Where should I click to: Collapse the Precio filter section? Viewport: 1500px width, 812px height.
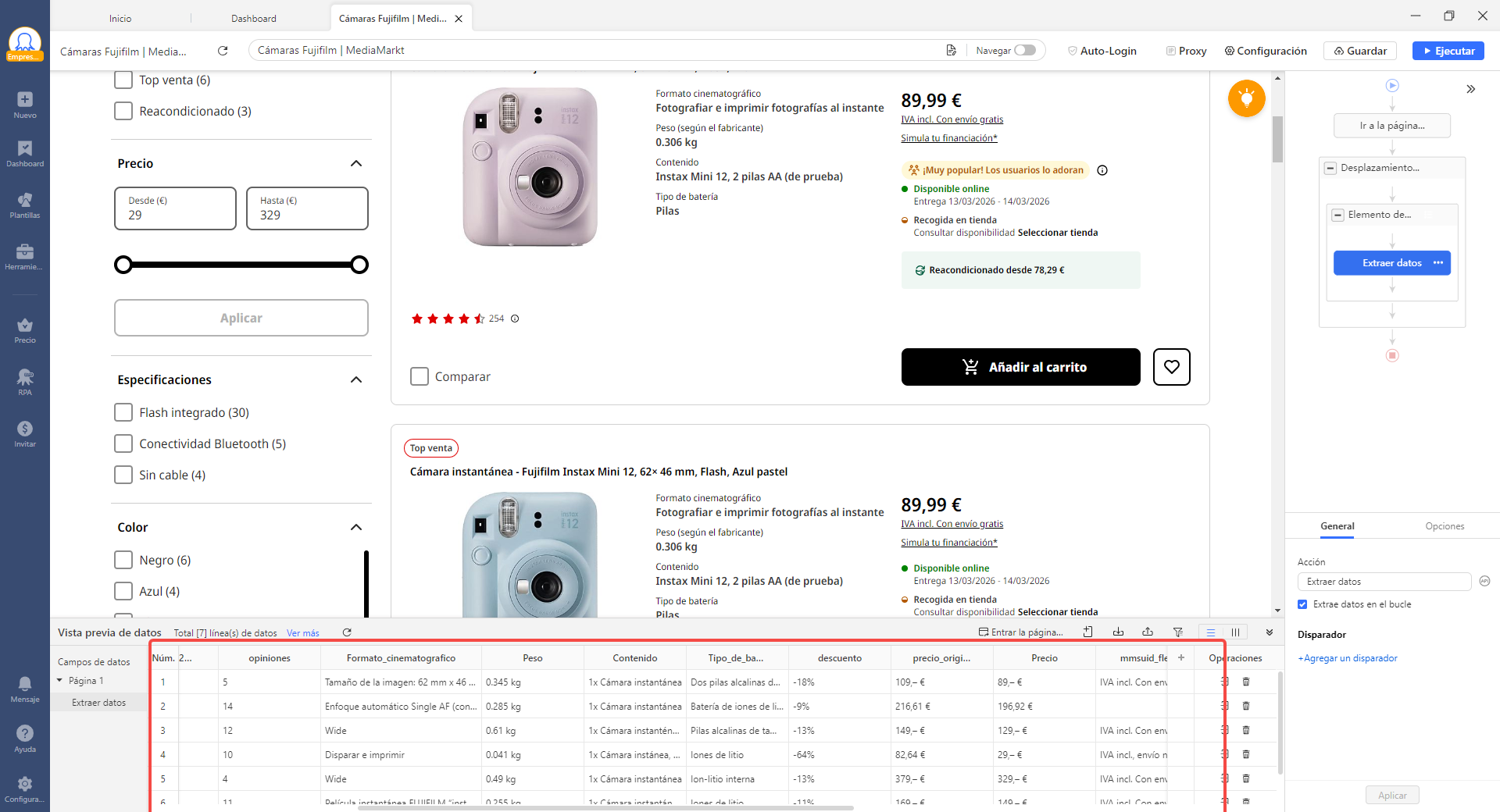pyautogui.click(x=356, y=163)
